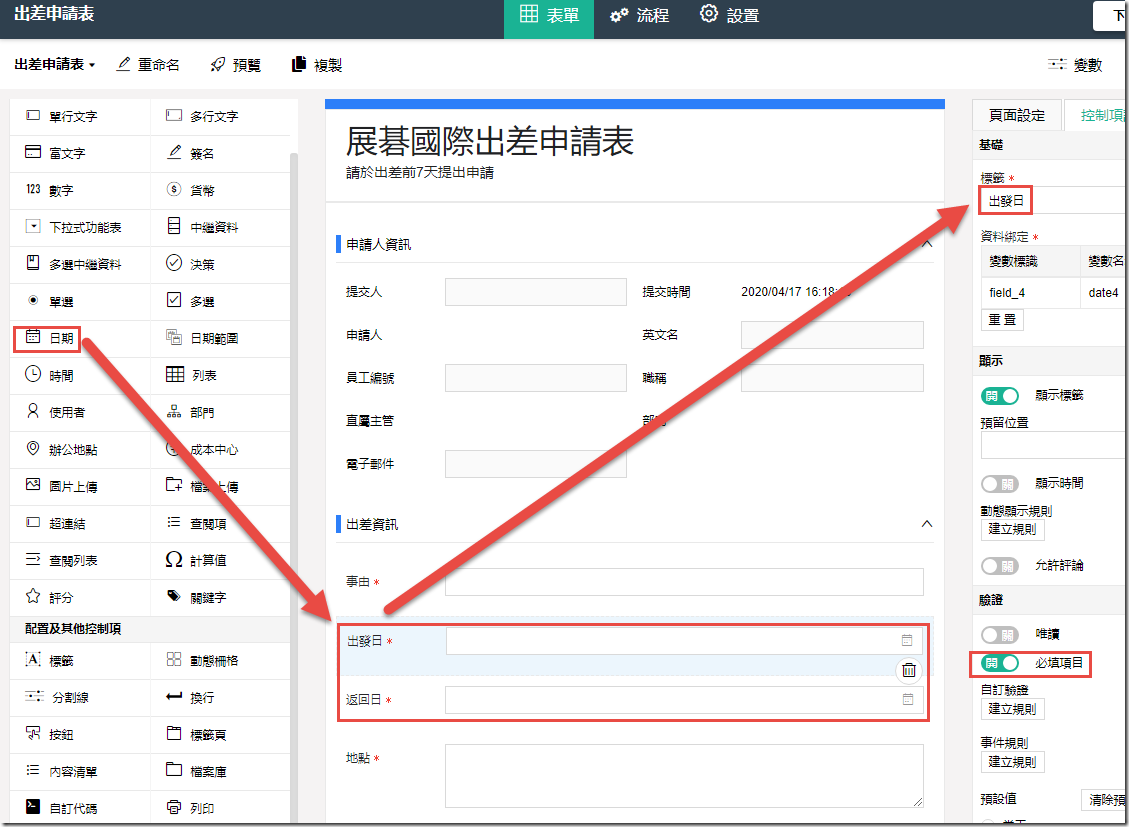
Task: Select the 評分 star rating icon
Action: (x=32, y=596)
